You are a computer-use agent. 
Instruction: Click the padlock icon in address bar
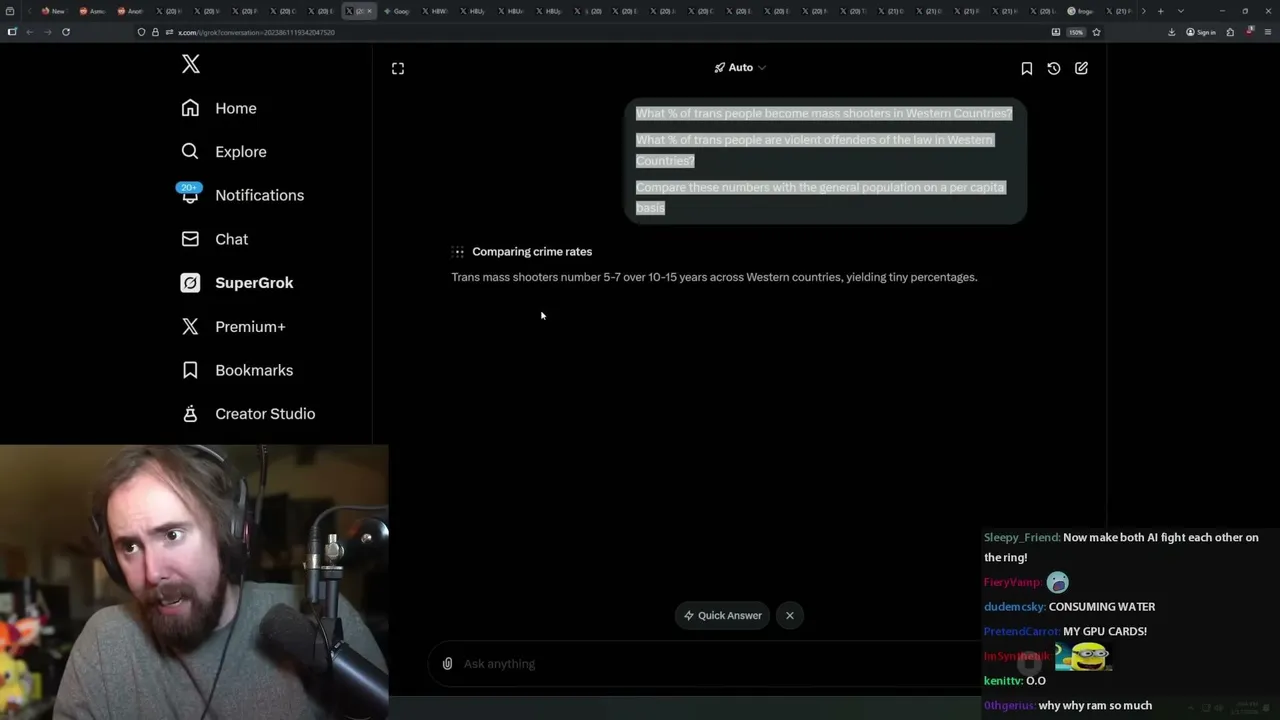click(x=155, y=32)
